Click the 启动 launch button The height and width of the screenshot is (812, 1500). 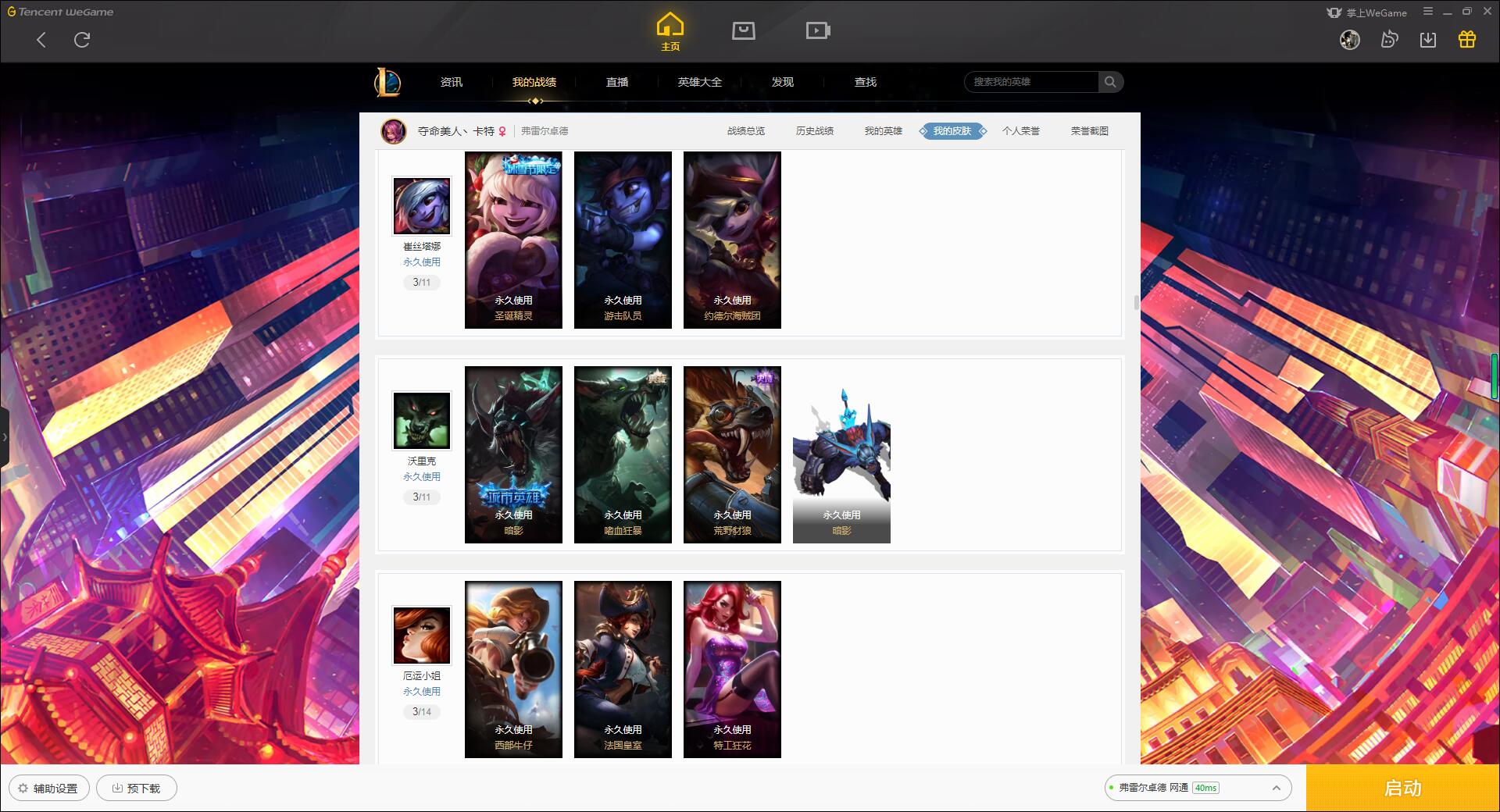click(x=1402, y=788)
